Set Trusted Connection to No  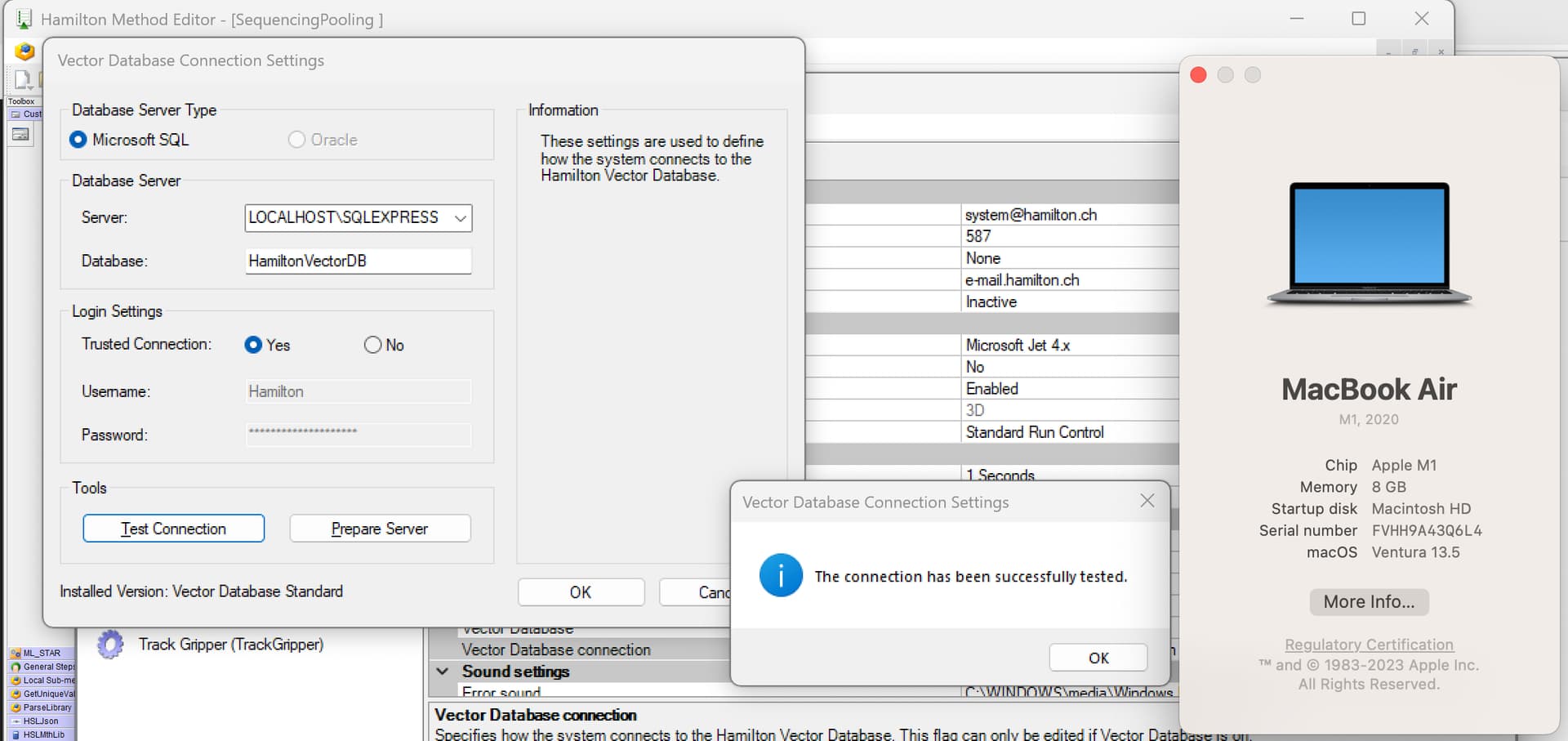pyautogui.click(x=372, y=345)
